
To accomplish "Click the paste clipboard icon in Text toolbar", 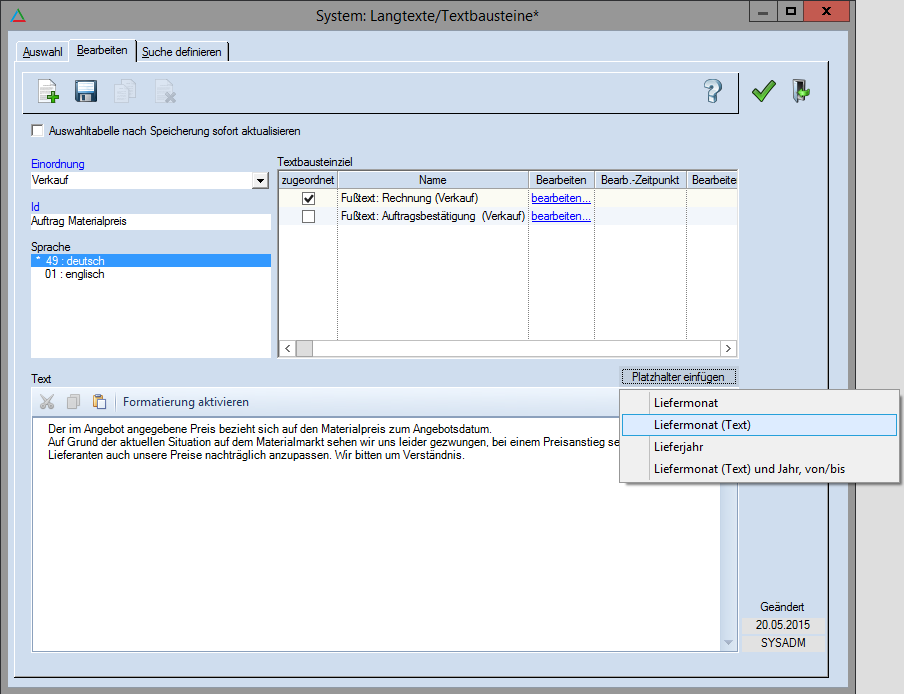I will point(99,402).
